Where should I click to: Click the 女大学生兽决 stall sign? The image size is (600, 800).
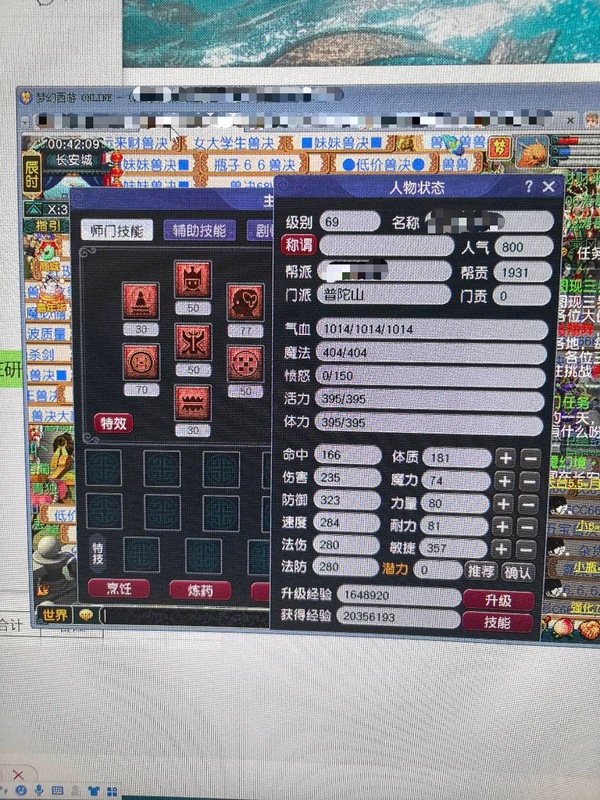click(234, 143)
